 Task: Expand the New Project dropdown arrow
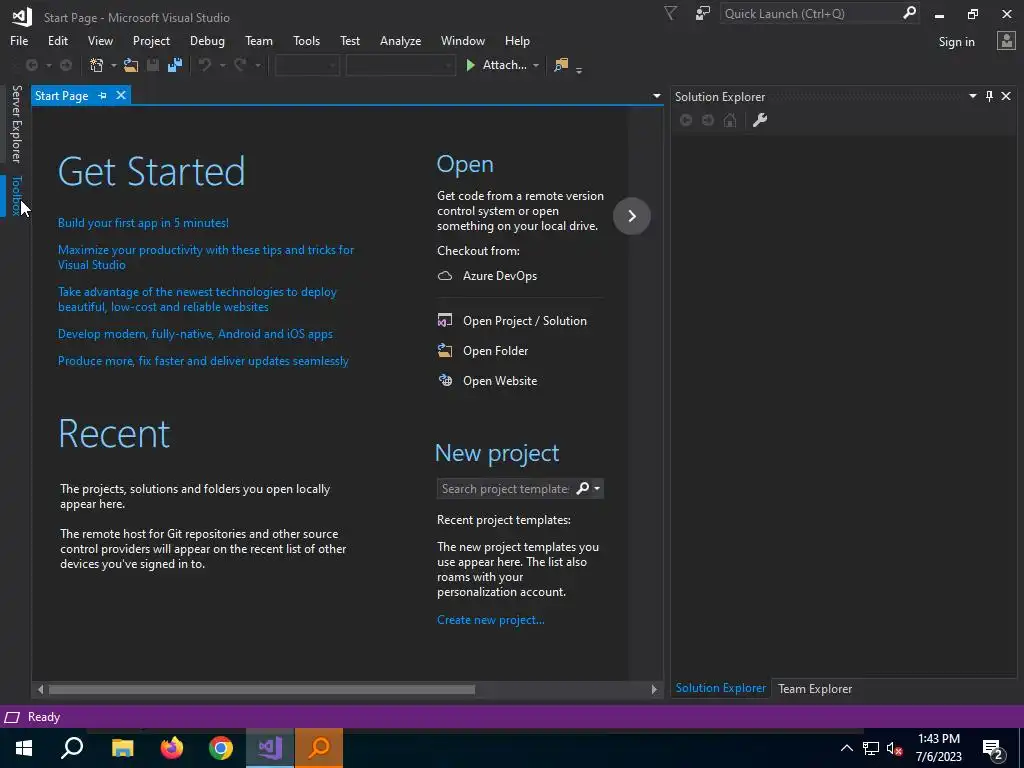(x=113, y=65)
